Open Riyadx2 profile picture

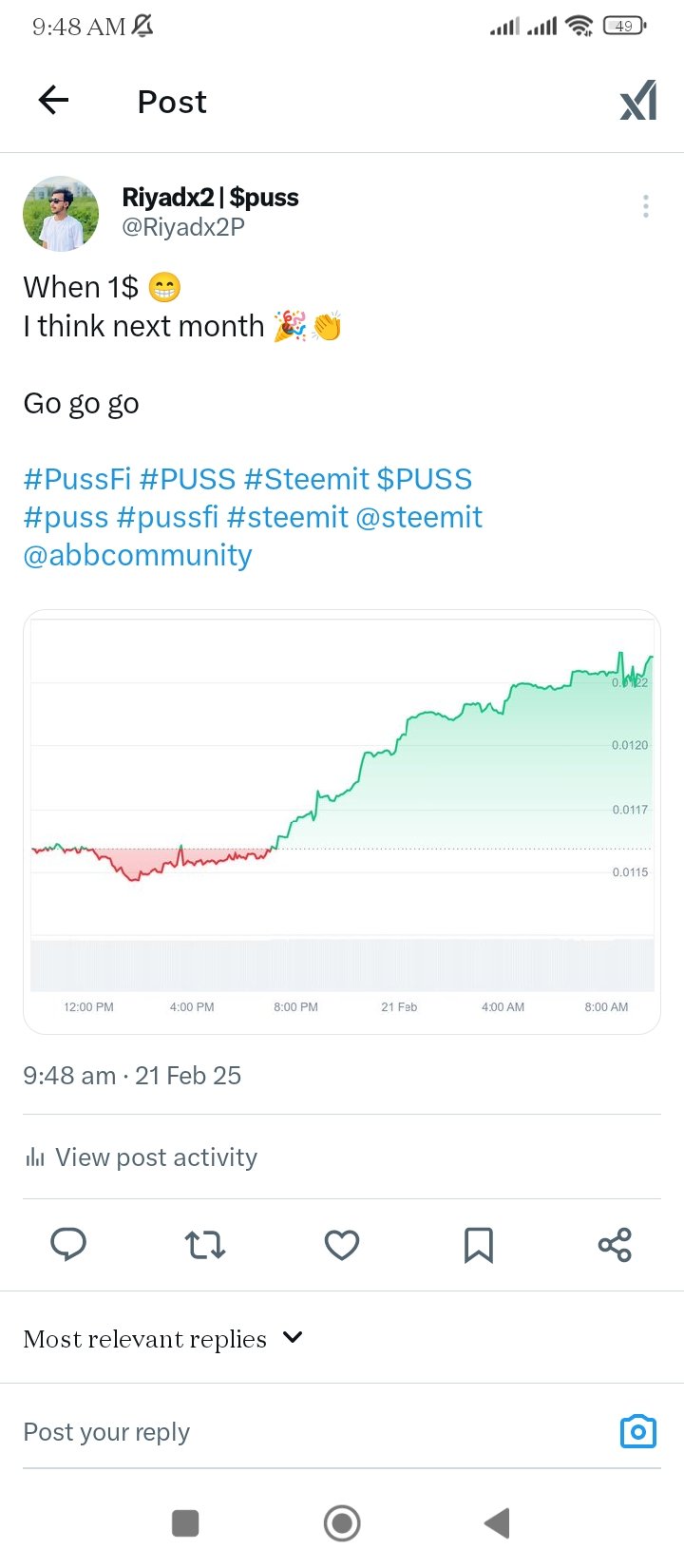(x=61, y=213)
